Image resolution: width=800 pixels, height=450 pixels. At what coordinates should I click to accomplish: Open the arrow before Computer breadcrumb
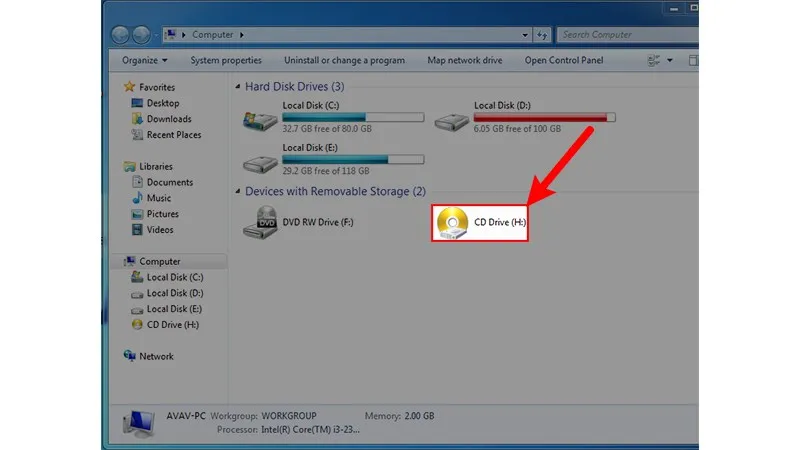click(x=184, y=35)
